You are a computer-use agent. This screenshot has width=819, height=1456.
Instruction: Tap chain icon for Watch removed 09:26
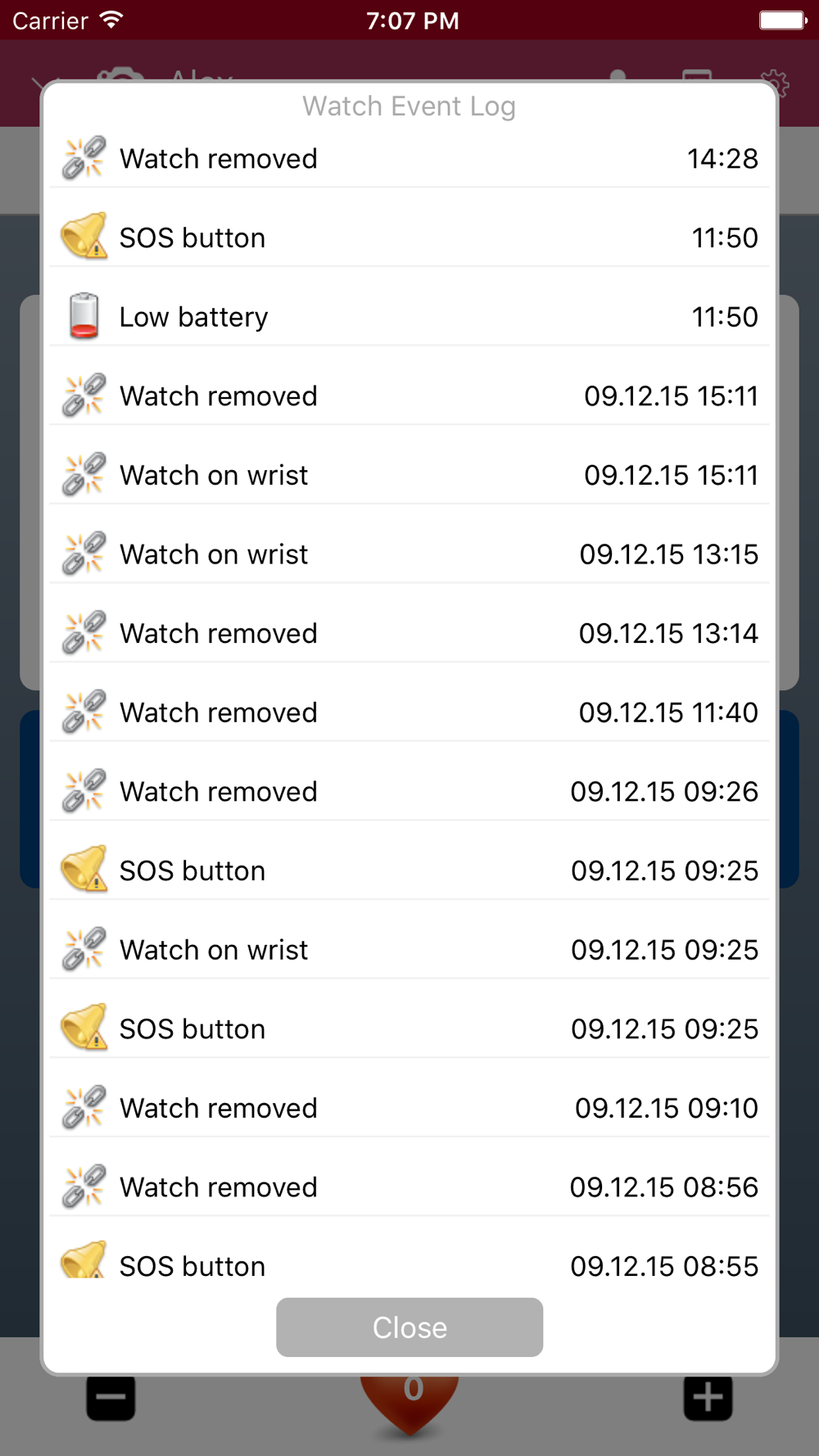[84, 791]
